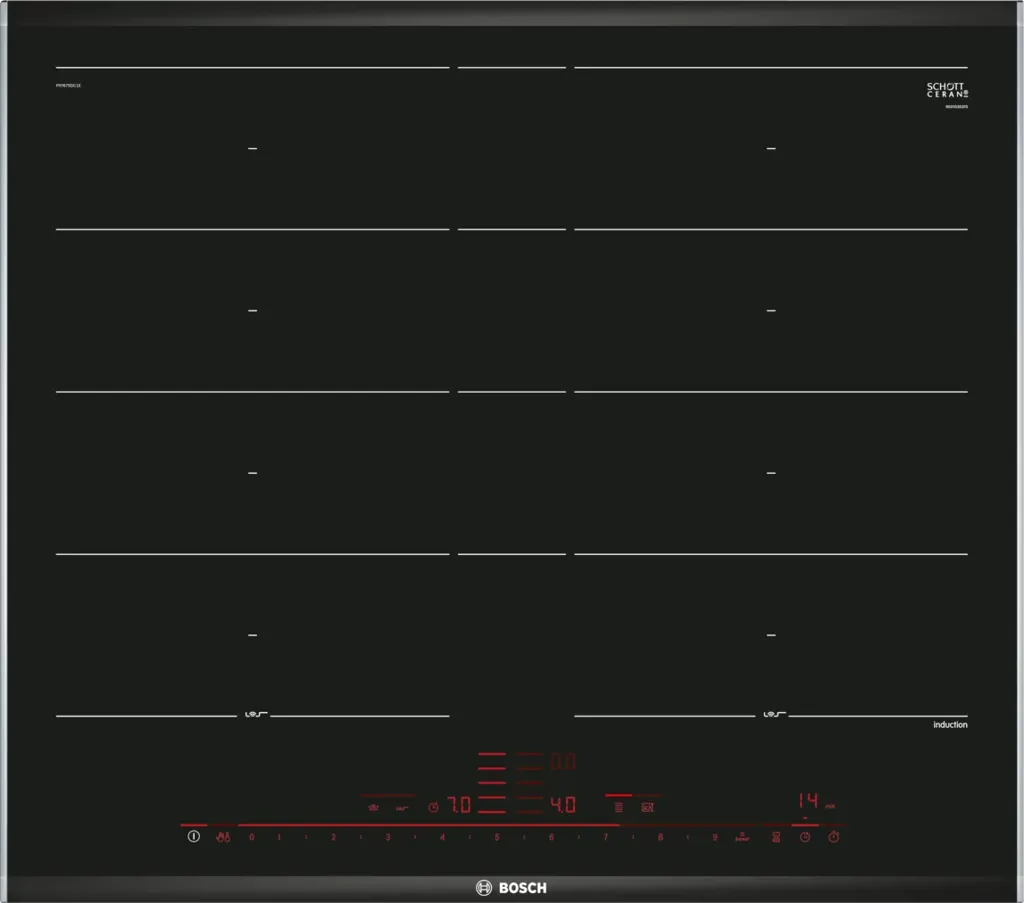Tap the clock timer symbol
This screenshot has width=1024, height=903.
(805, 837)
